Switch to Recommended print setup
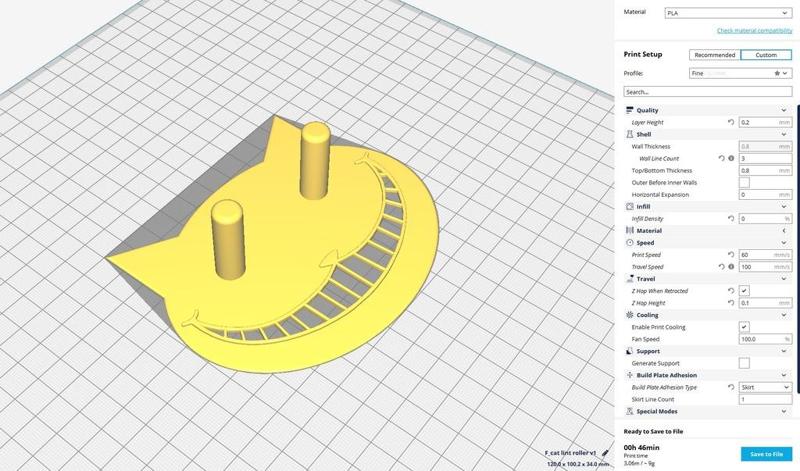The height and width of the screenshot is (471, 800). point(715,55)
